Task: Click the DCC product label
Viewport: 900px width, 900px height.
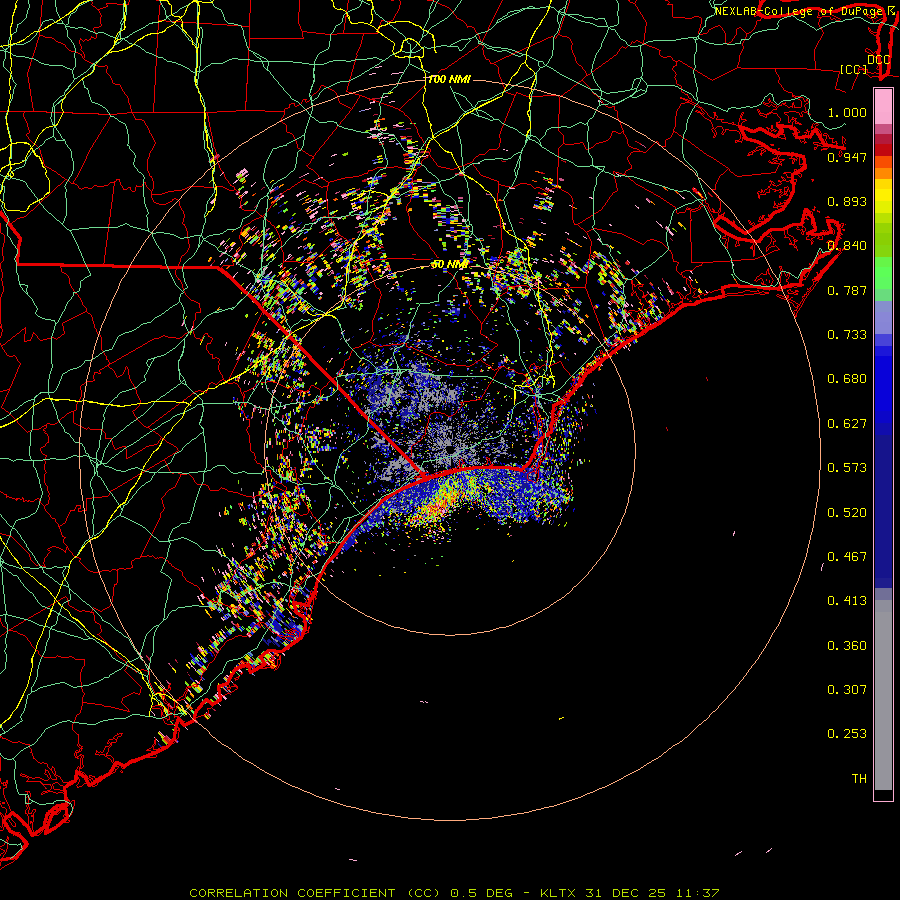Action: [878, 60]
